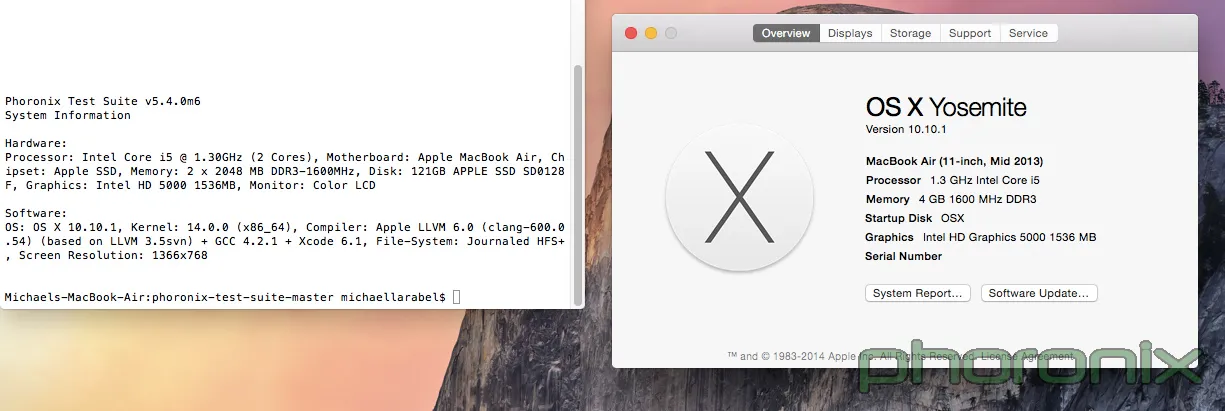
Task: Open the Displays tab
Action: 850,33
